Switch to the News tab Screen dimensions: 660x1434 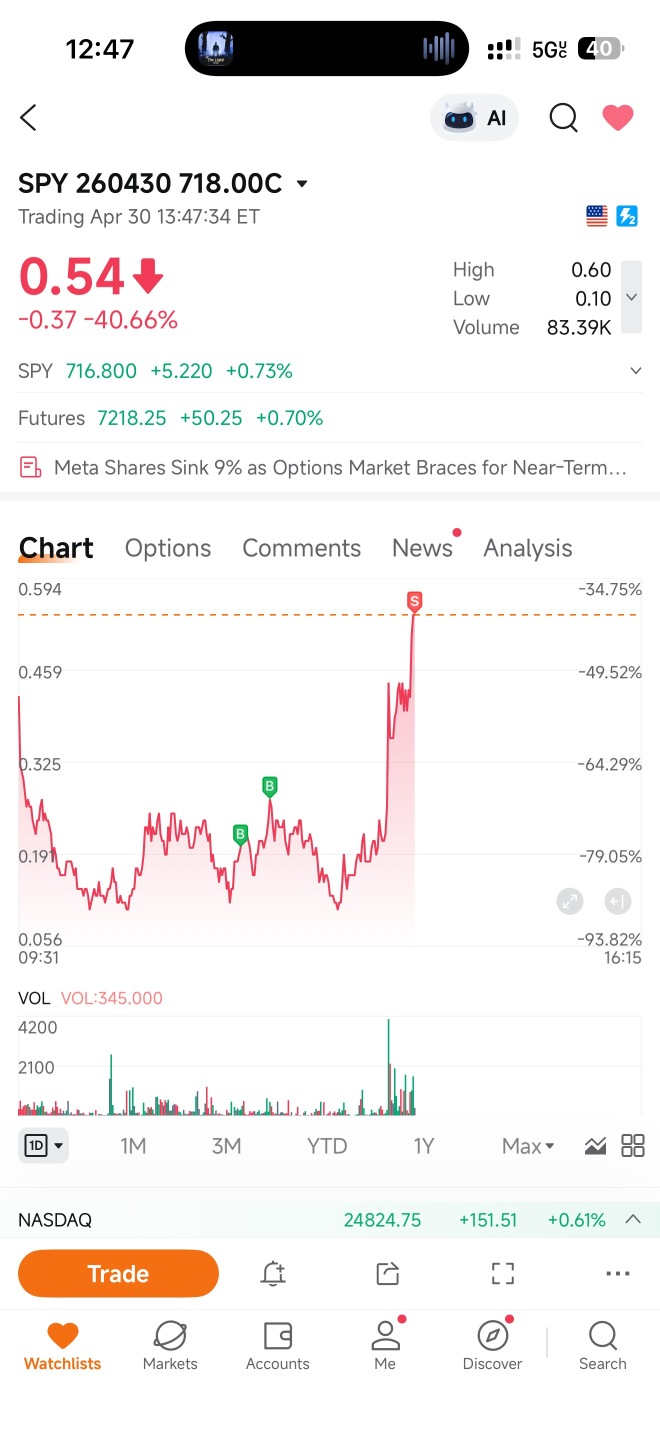[423, 548]
